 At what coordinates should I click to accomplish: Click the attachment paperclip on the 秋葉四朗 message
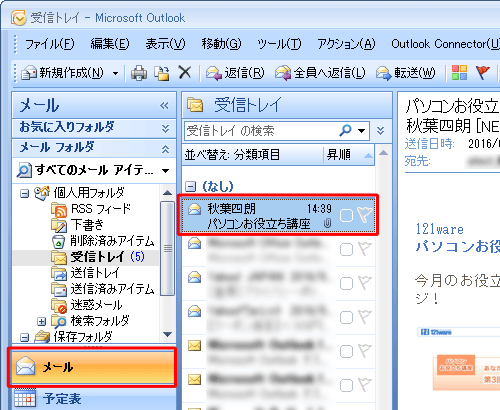point(327,224)
